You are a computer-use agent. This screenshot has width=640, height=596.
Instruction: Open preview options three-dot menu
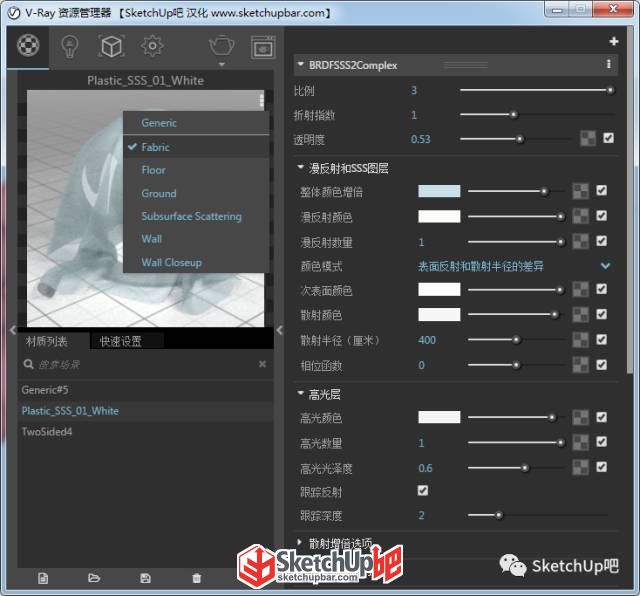[x=261, y=100]
